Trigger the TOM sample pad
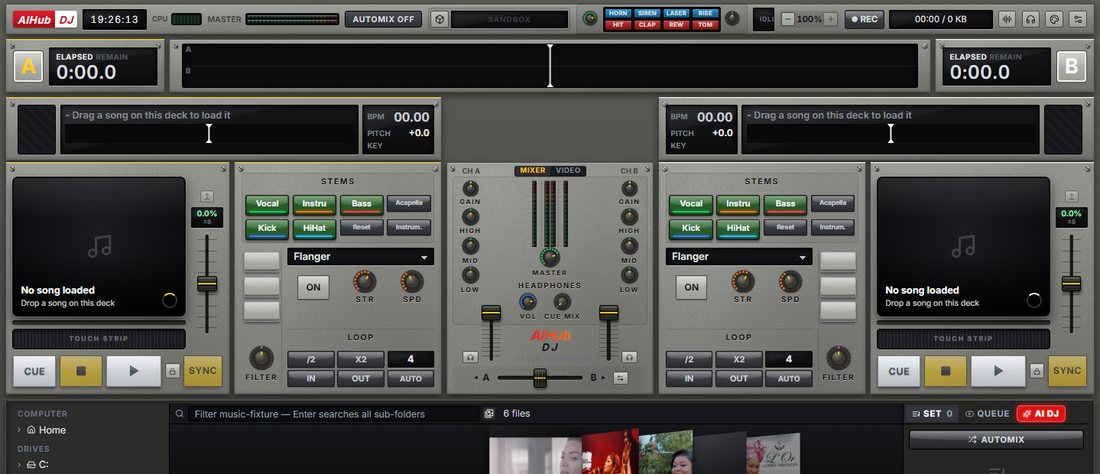Image resolution: width=1100 pixels, height=474 pixels. click(x=706, y=25)
